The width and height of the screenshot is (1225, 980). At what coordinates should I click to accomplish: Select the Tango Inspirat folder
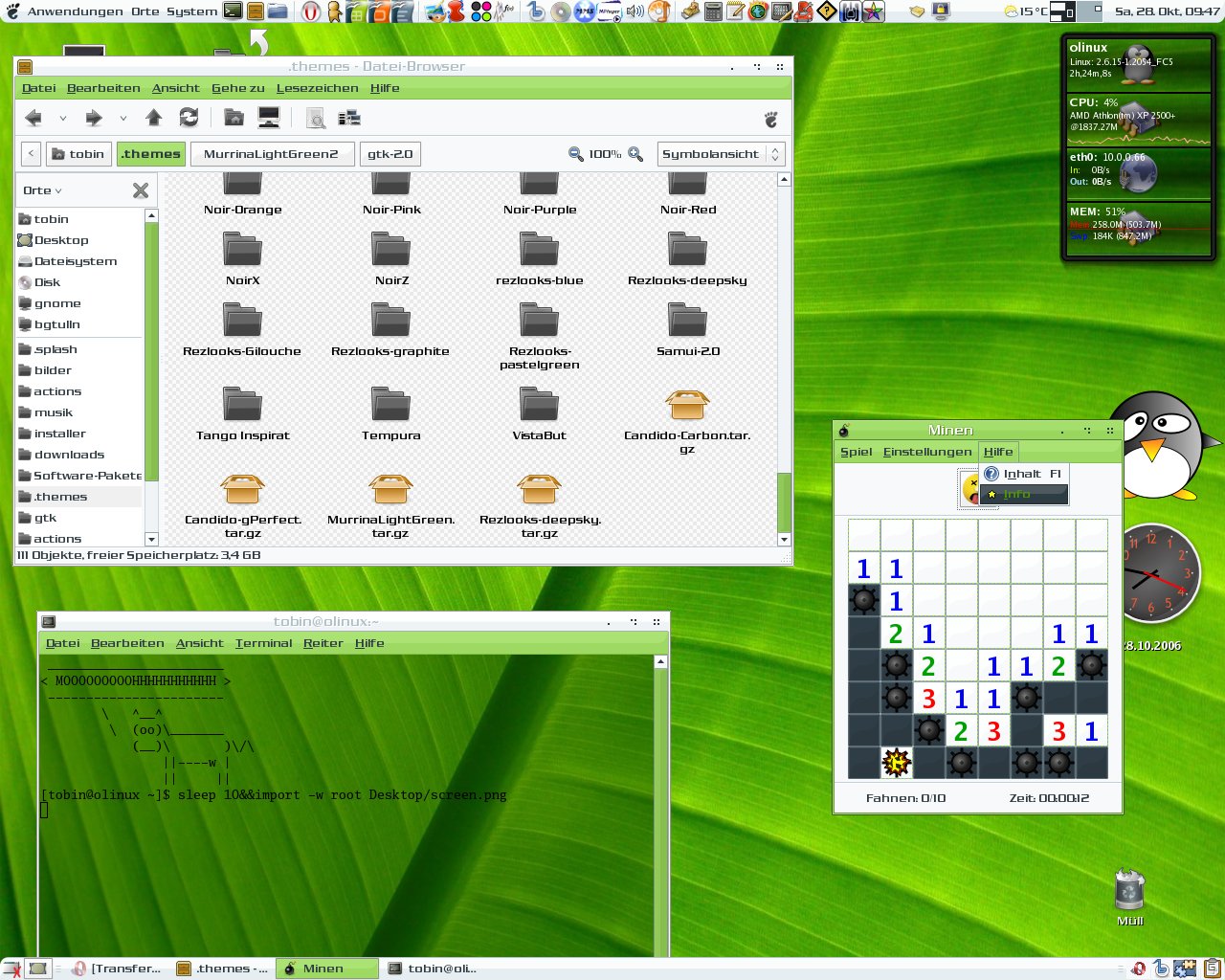tap(243, 412)
